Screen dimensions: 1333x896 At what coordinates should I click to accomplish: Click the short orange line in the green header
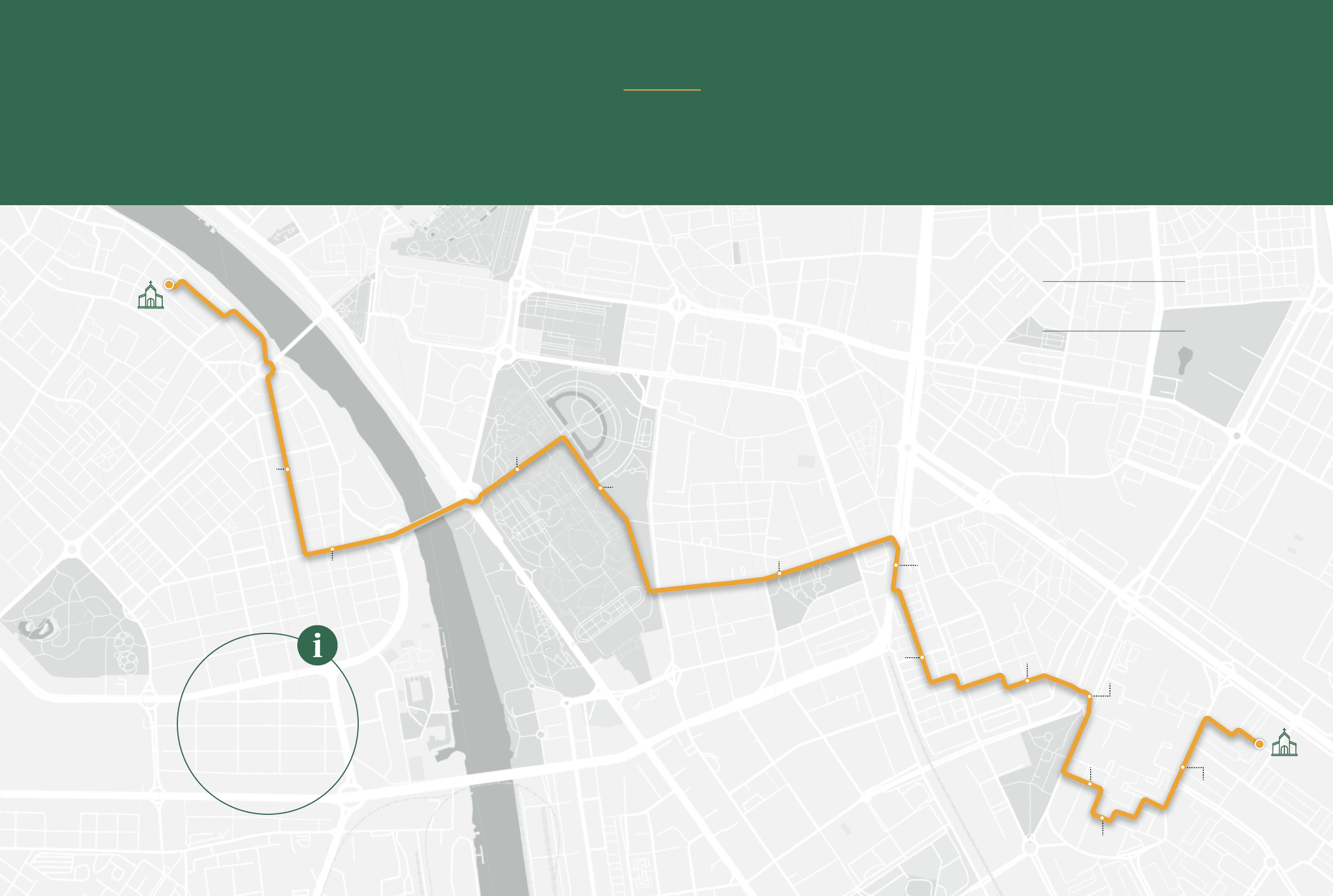click(x=662, y=90)
